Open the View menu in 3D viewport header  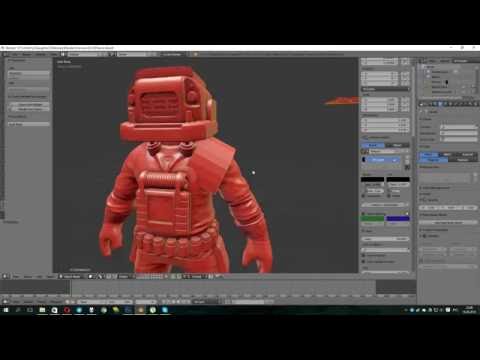[16, 277]
